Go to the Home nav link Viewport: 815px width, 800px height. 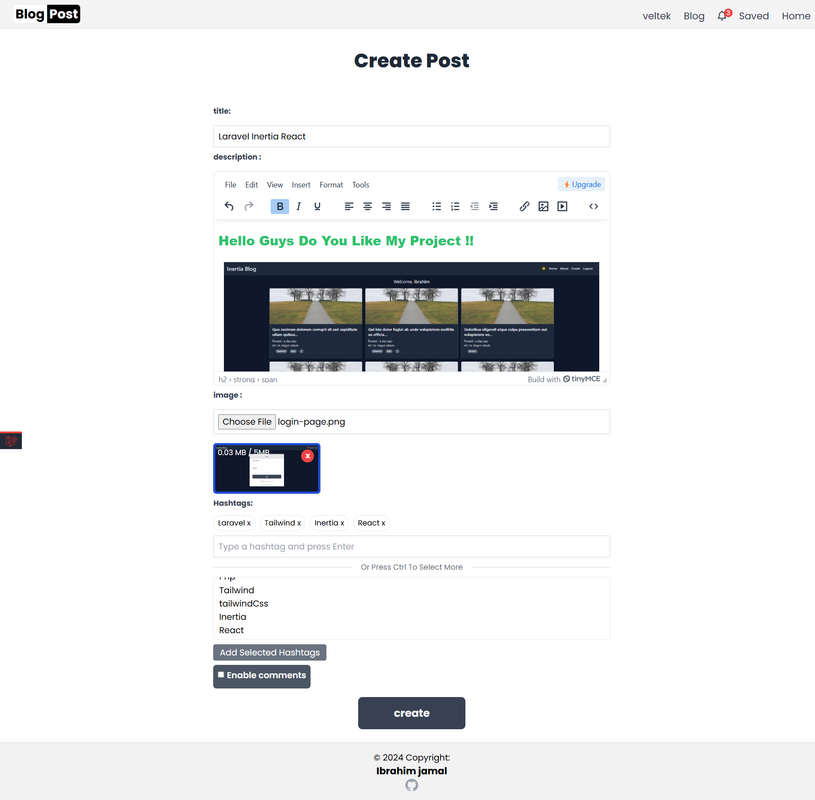pyautogui.click(x=796, y=16)
